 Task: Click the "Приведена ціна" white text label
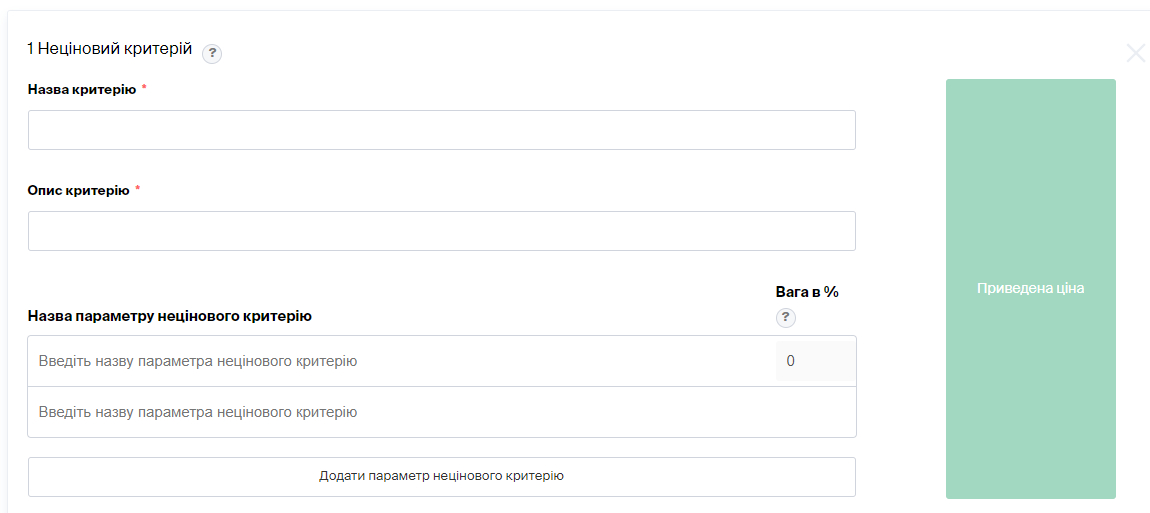[1030, 288]
